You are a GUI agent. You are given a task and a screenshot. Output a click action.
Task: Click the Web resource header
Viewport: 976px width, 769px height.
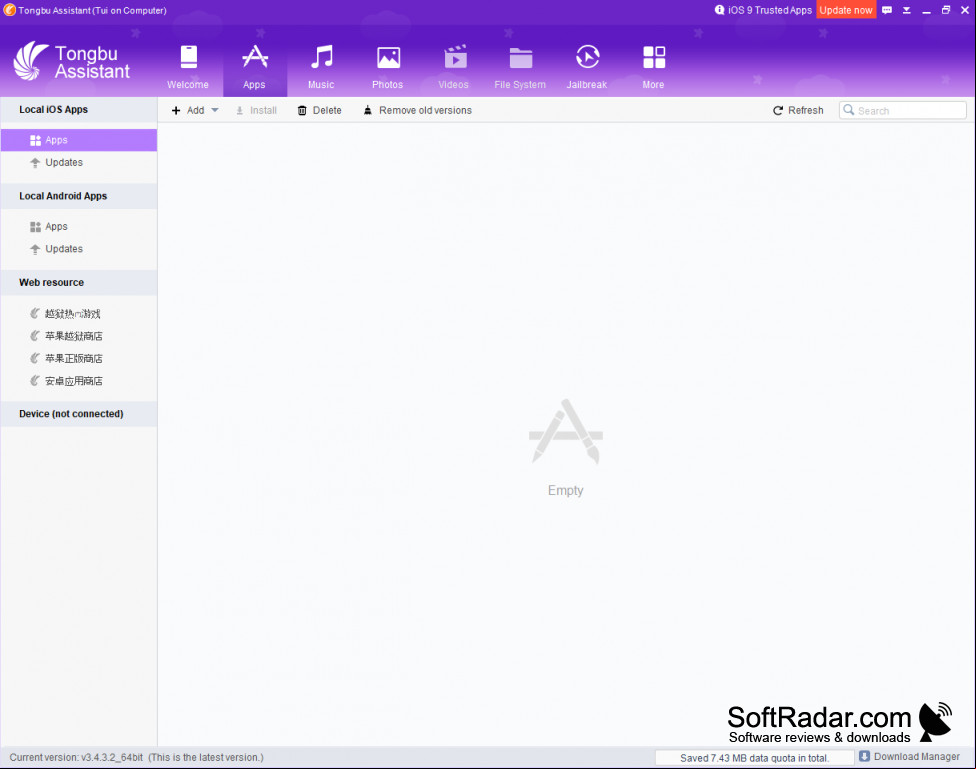pos(78,283)
